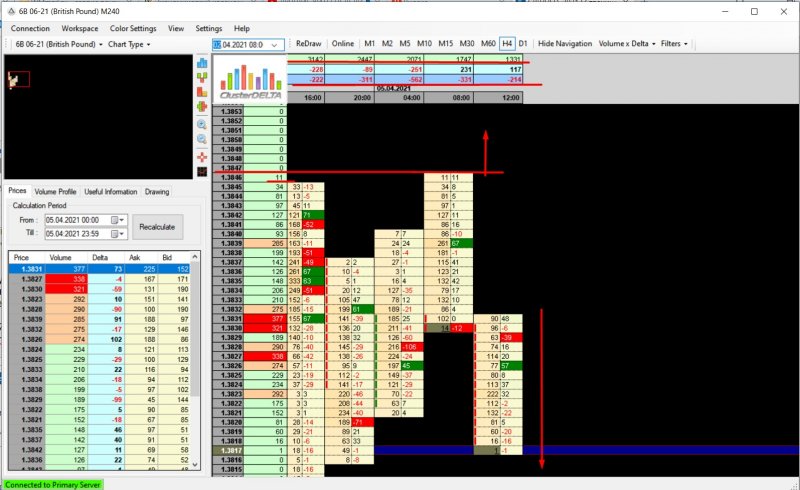800x490 pixels.
Task: Expand the Chart Type dropdown
Action: click(129, 44)
